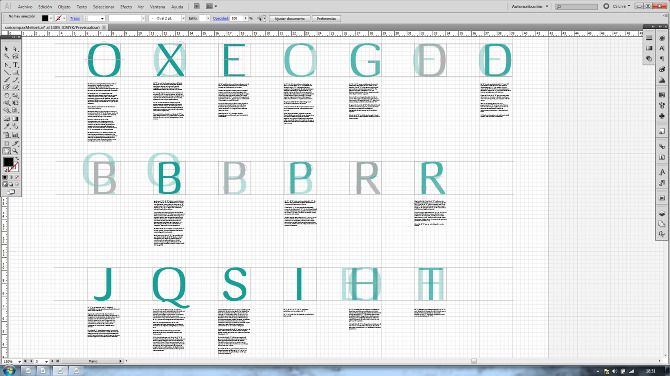This screenshot has width=670, height=376.
Task: Select the Pencil tool
Action: pyautogui.click(x=15, y=80)
